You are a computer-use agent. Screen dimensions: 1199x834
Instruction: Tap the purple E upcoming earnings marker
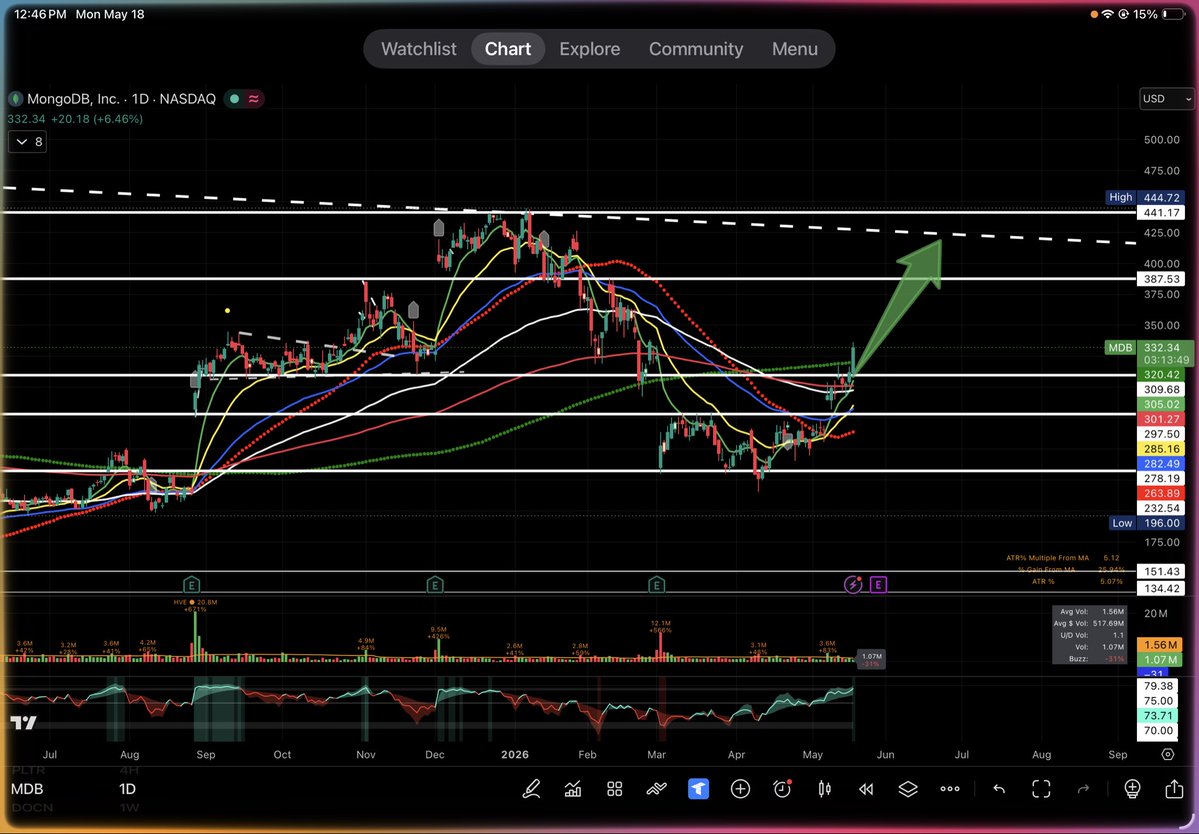(878, 585)
